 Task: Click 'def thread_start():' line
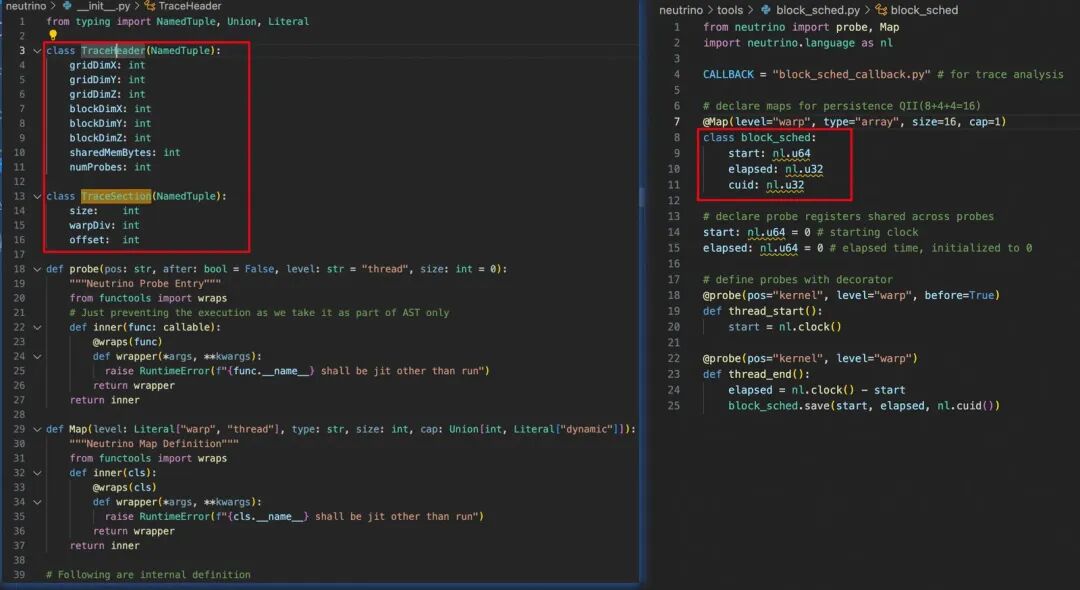[762, 311]
